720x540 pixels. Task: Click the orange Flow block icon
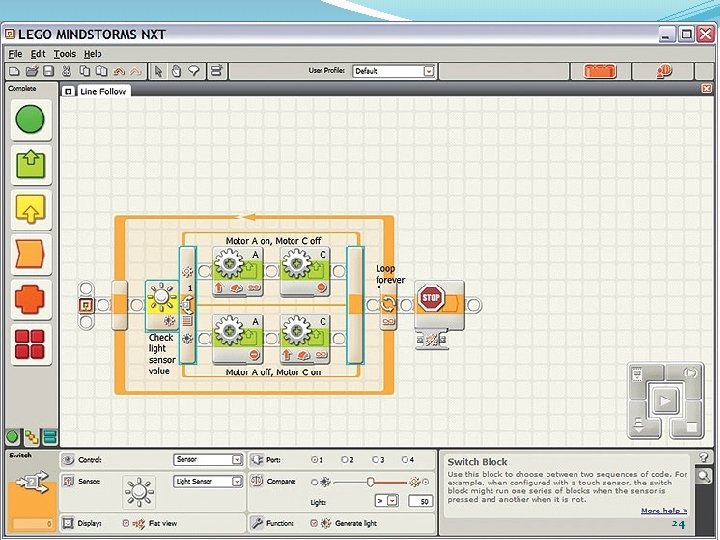point(31,255)
